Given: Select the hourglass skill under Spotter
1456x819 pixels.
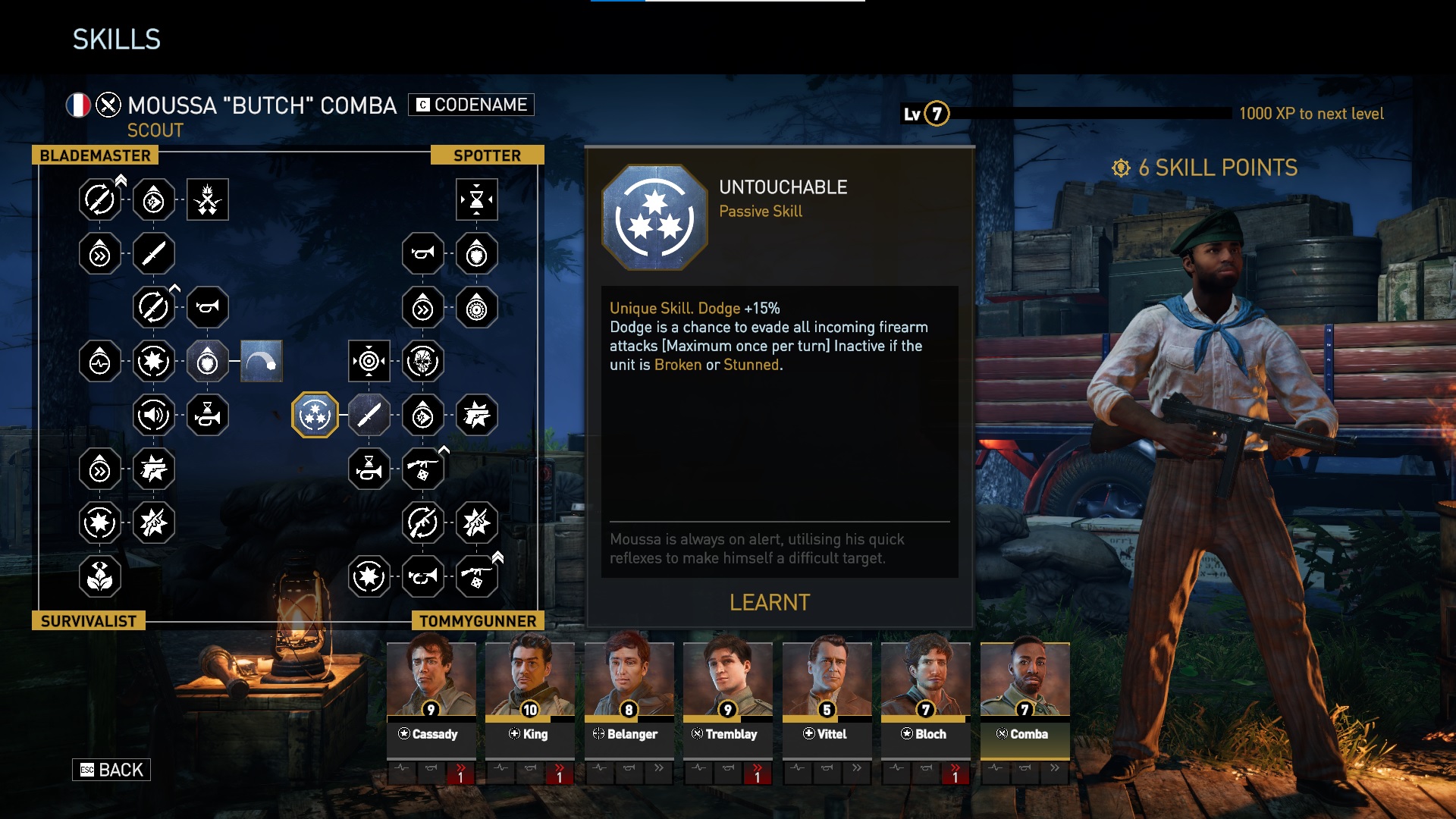Looking at the screenshot, I should coord(476,199).
